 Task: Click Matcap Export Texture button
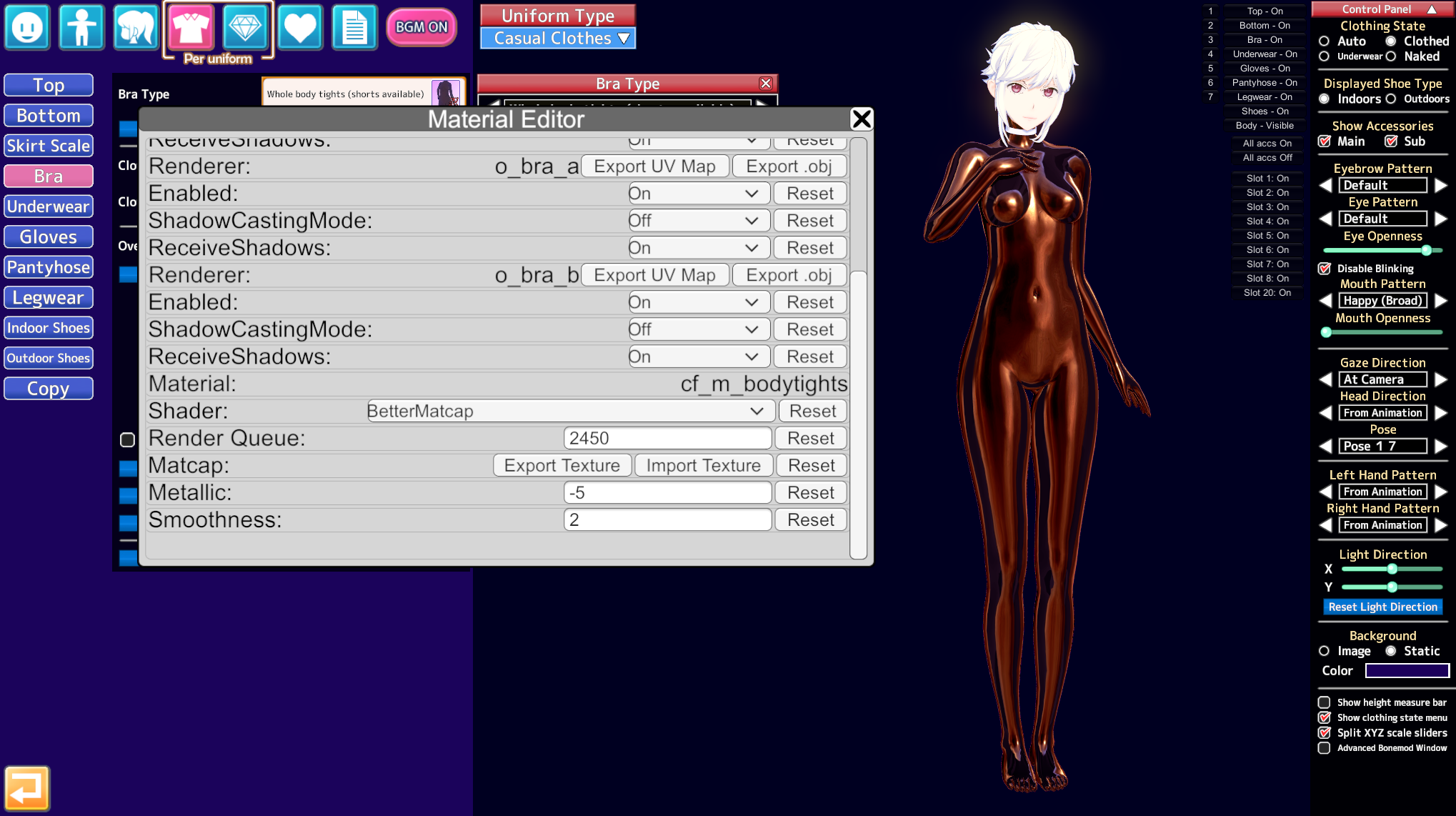[562, 465]
